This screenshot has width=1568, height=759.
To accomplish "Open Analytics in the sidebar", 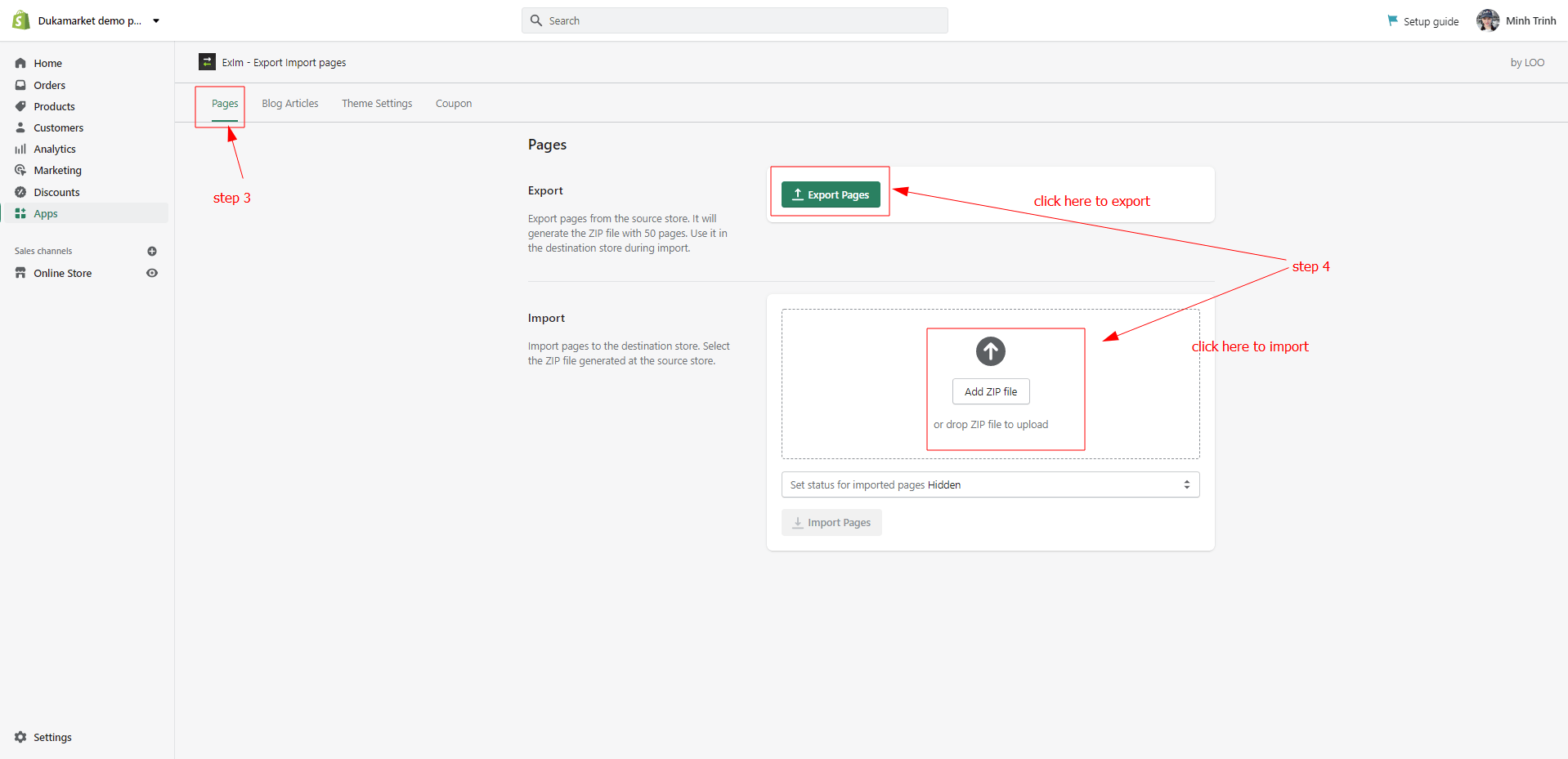I will click(54, 149).
